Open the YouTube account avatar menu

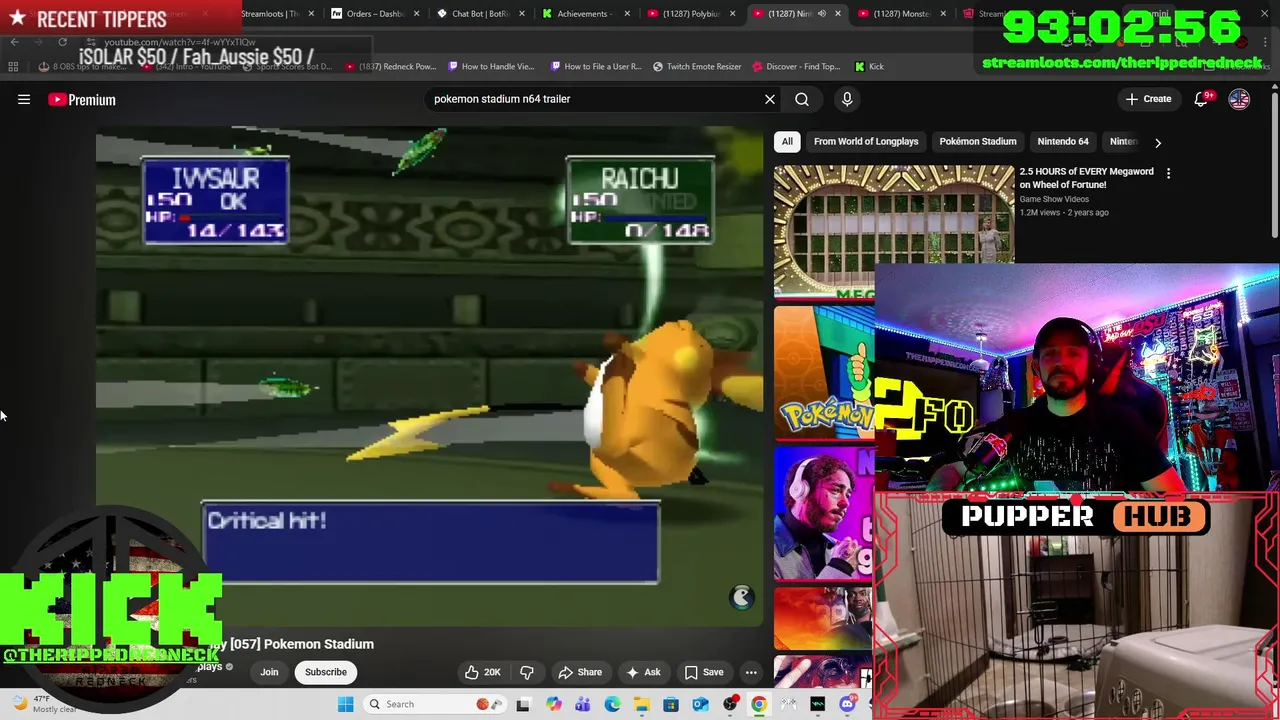[1239, 99]
